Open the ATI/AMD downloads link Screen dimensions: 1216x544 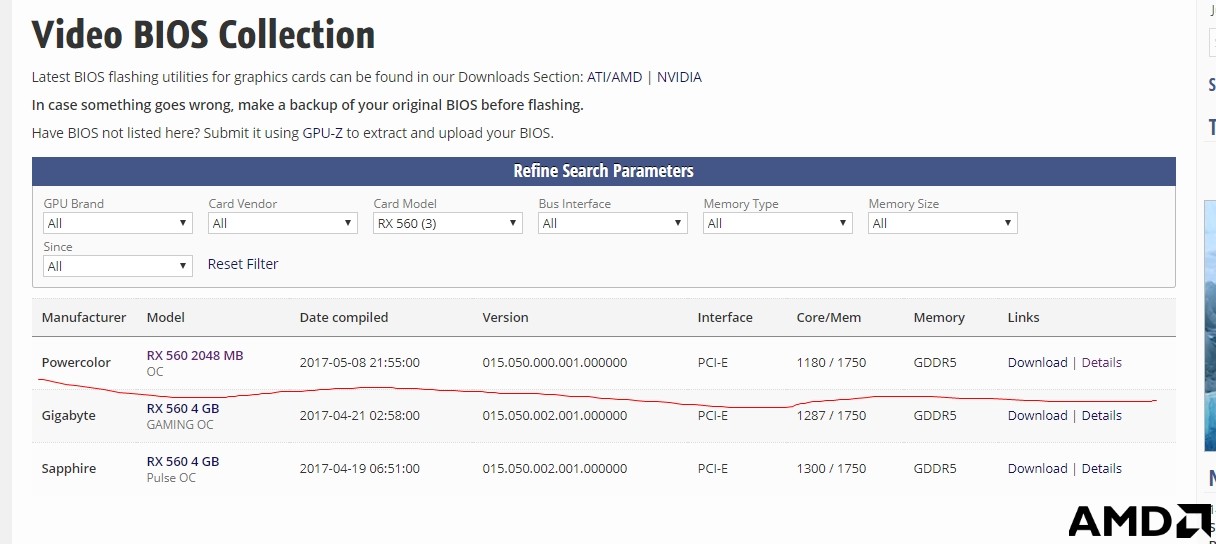615,77
